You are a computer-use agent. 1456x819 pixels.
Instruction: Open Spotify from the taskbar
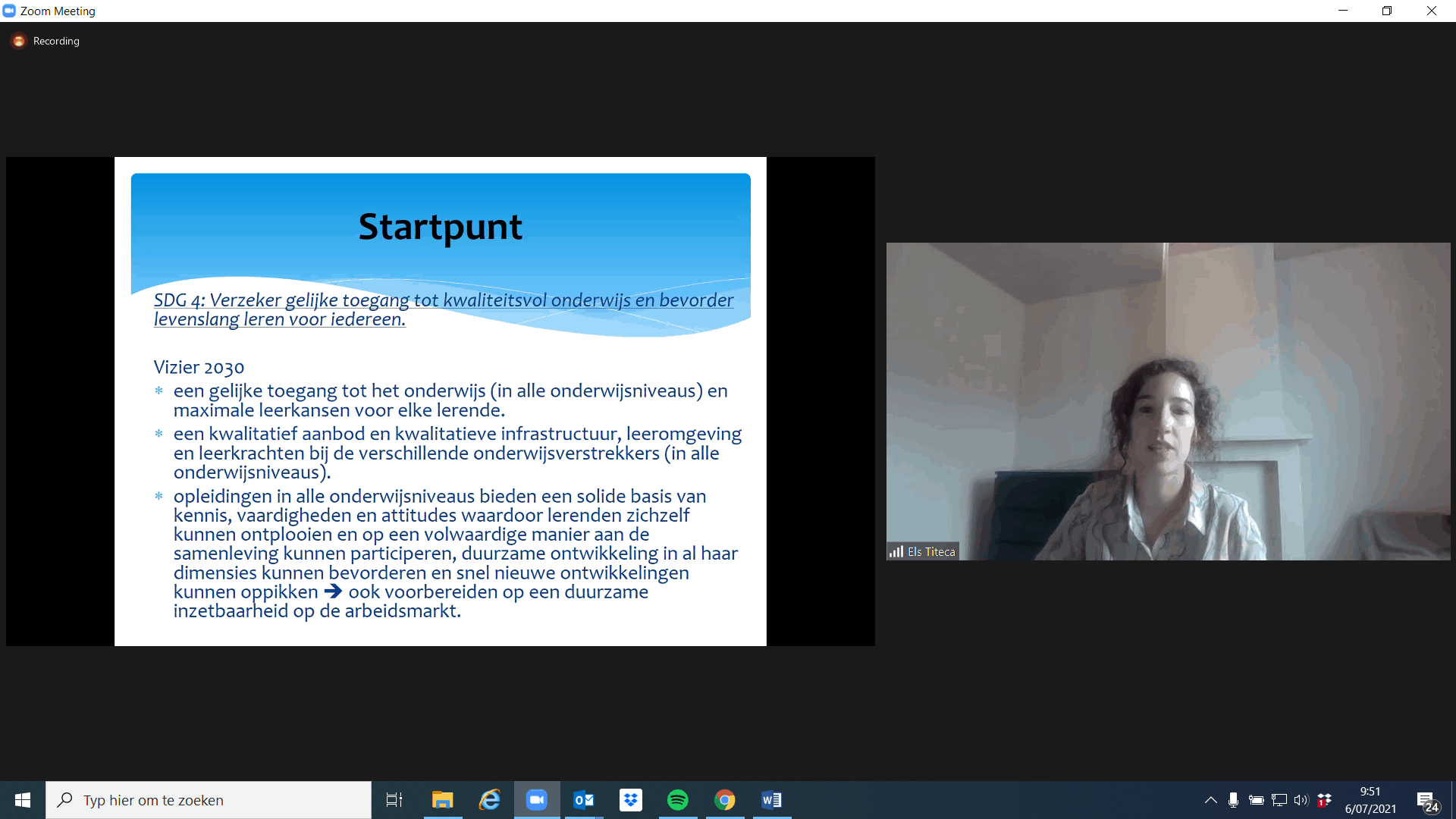coord(678,800)
